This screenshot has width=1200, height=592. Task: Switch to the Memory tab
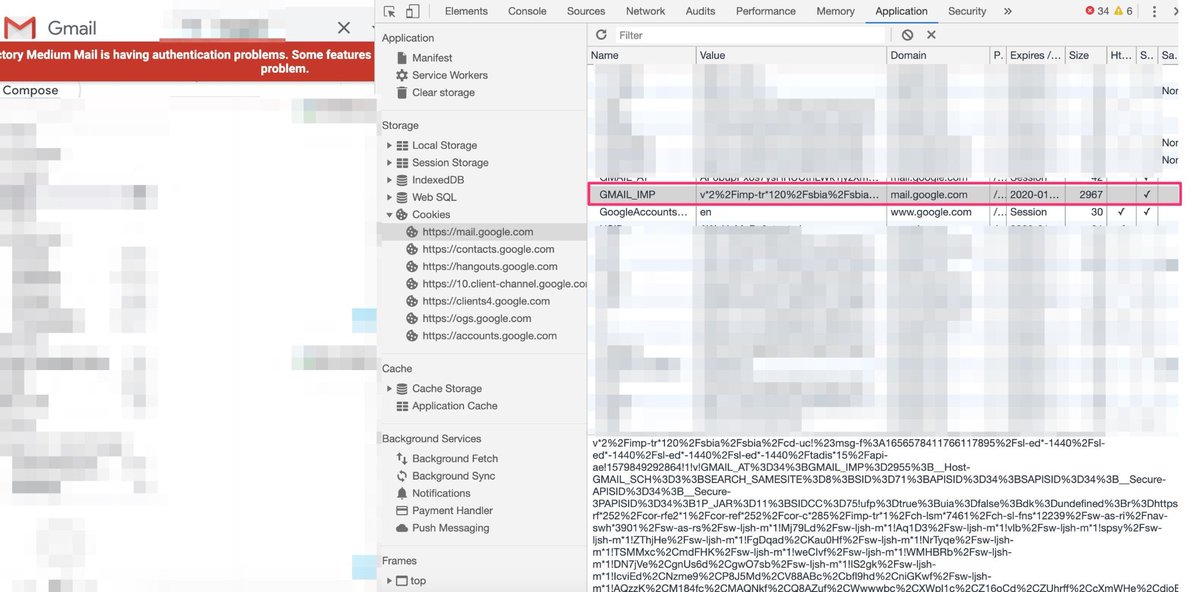[x=835, y=11]
